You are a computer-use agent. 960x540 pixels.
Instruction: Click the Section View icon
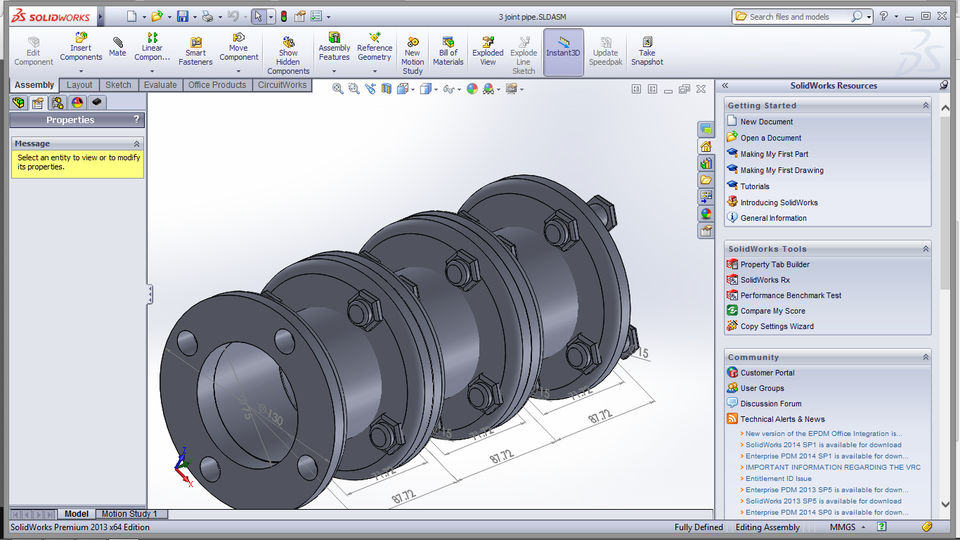(x=386, y=89)
